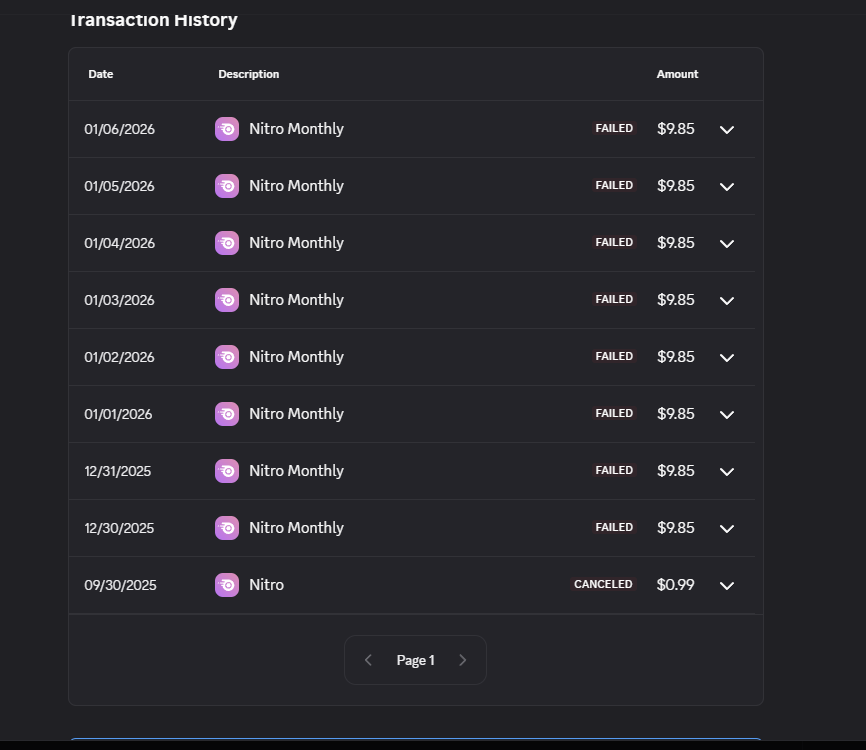Click the Description column header

coord(249,74)
